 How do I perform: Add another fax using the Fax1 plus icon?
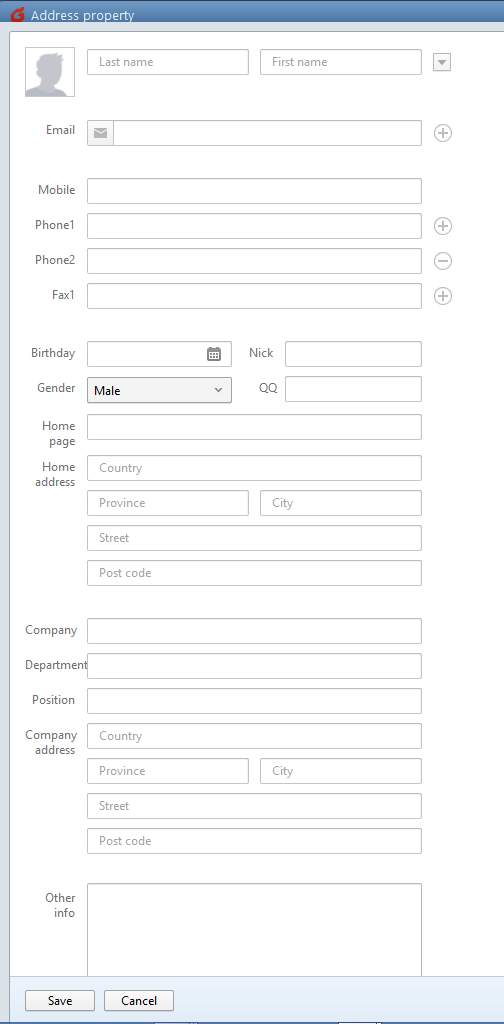pyautogui.click(x=443, y=296)
